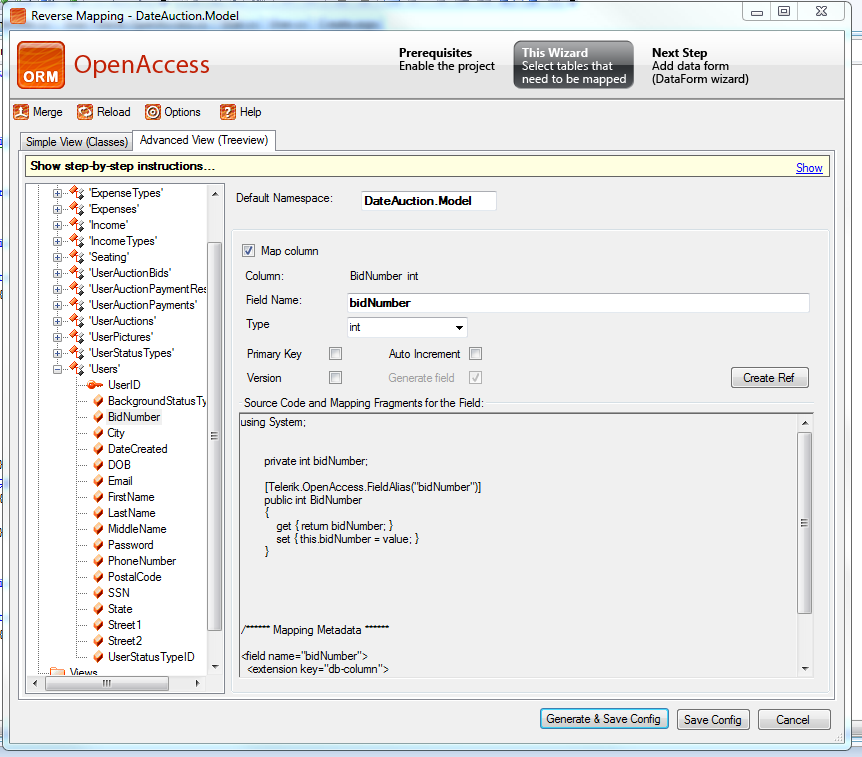Expand the 'UserAuctionPaymentRes' tree node
The height and width of the screenshot is (757, 862).
point(57,289)
